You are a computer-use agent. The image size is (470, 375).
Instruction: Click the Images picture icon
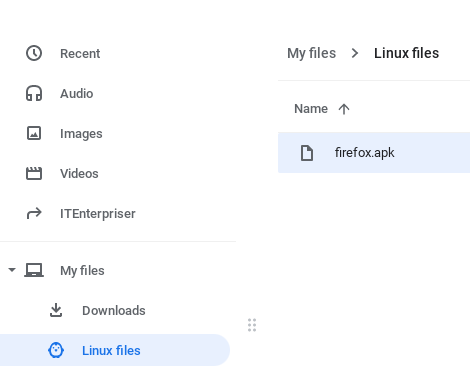click(x=34, y=133)
